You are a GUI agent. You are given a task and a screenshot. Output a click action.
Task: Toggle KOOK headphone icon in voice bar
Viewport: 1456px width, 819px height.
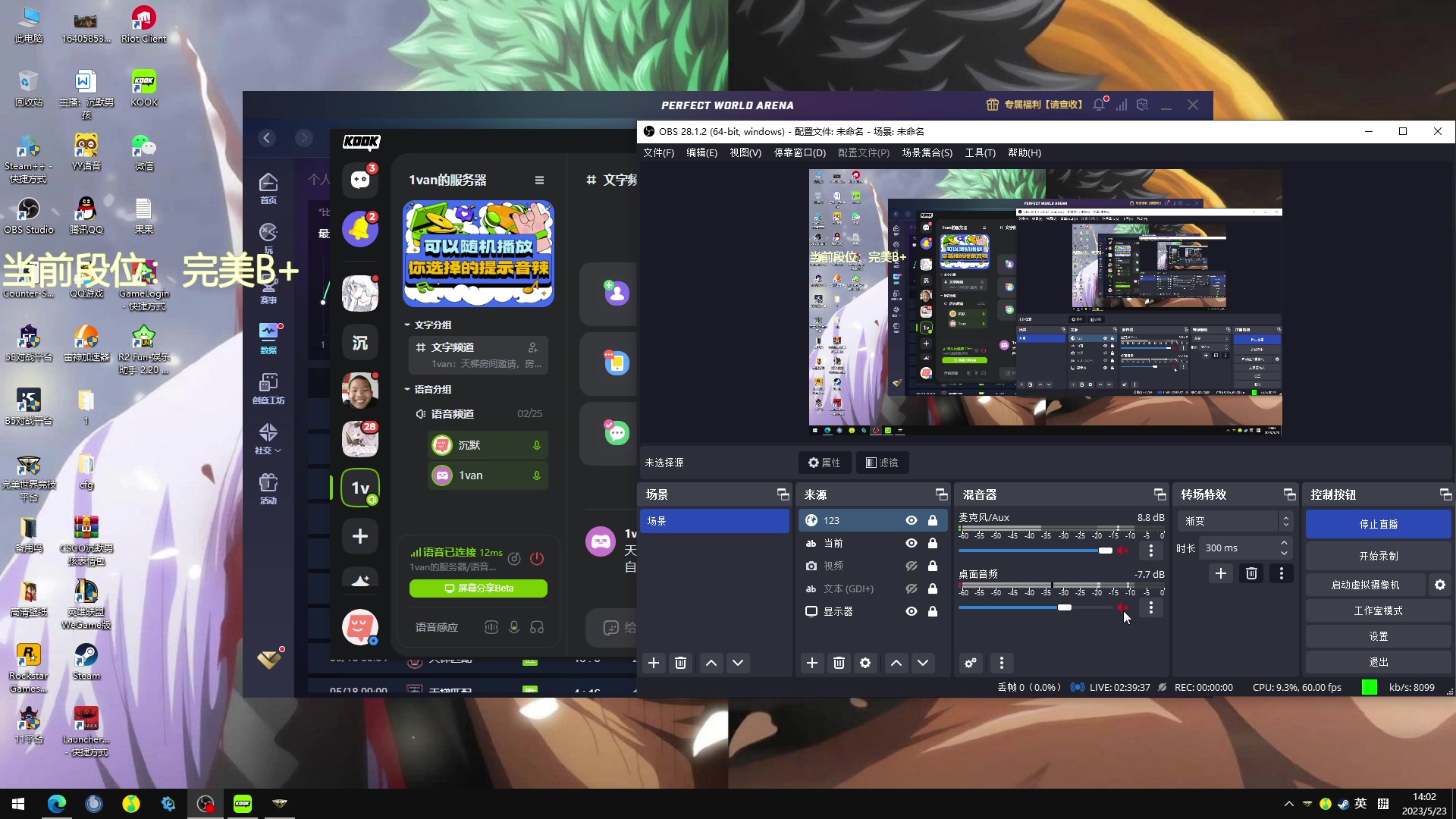[537, 627]
